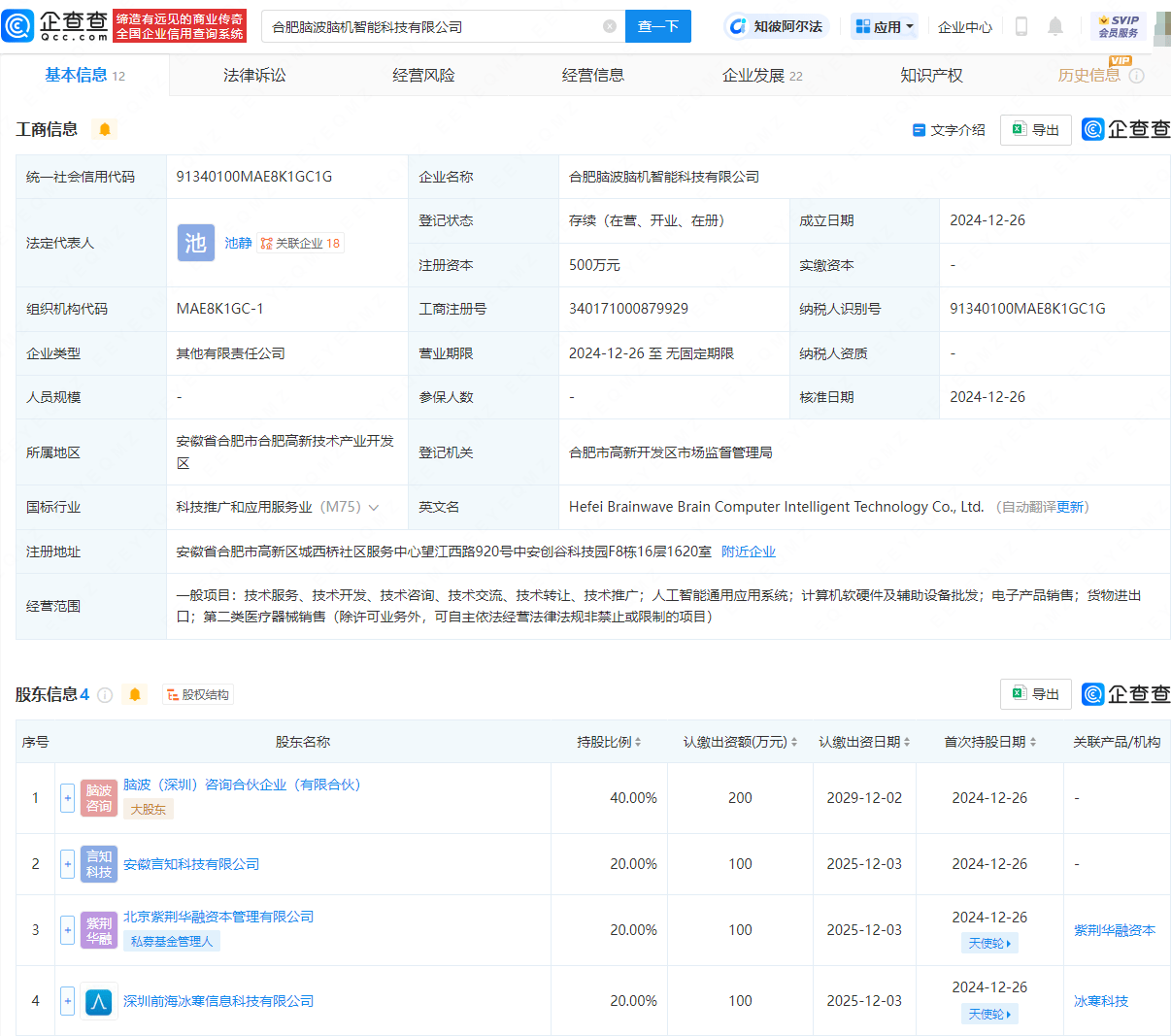This screenshot has height=1036, width=1171.
Task: Open the notification bell in header
Action: pos(1055,26)
